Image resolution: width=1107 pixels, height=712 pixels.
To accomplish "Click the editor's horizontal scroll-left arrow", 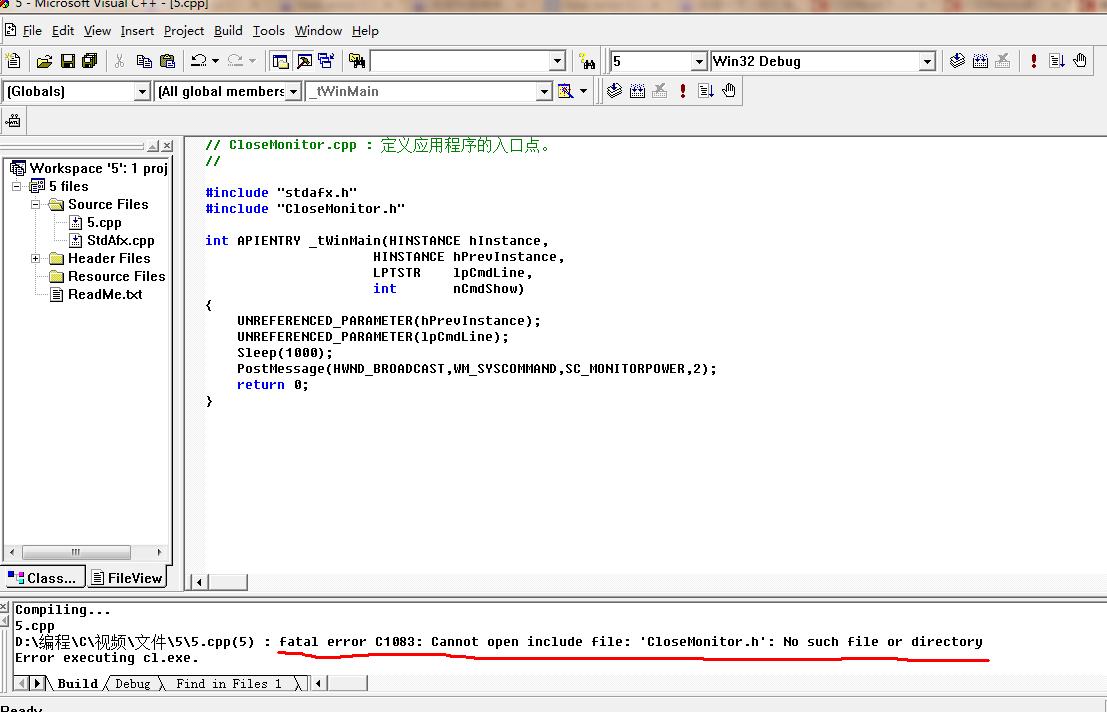I will 199,582.
